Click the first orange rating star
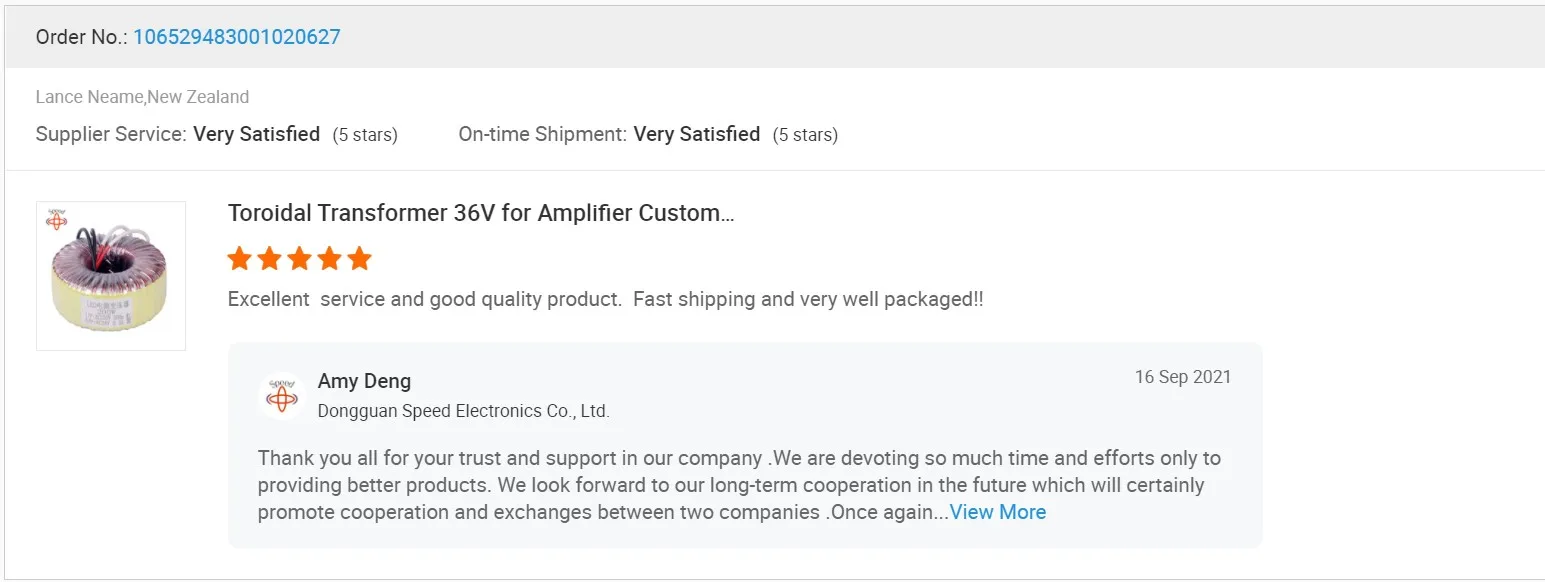Screen dimensions: 1545x582 [239, 260]
